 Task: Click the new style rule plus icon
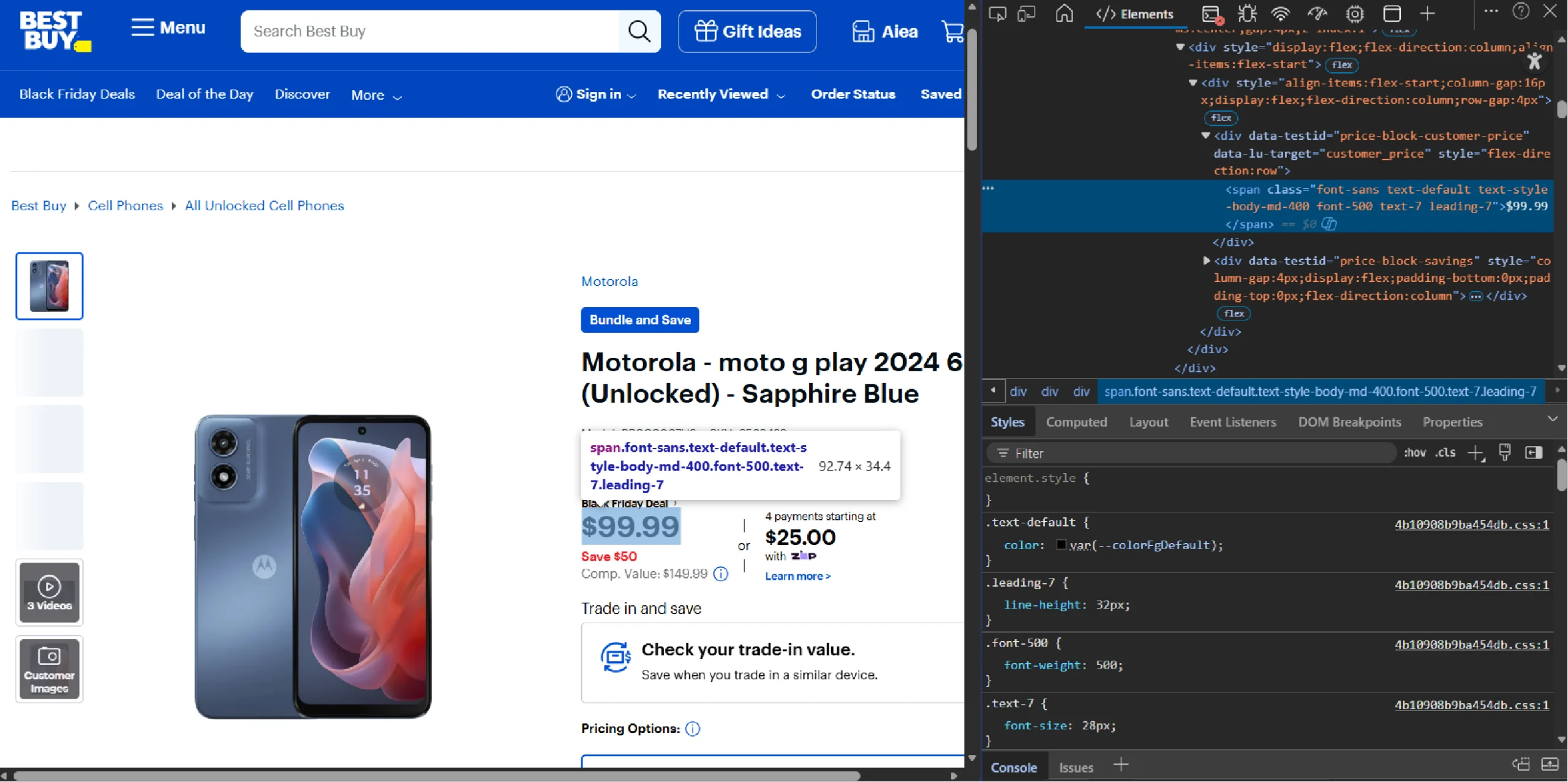click(x=1475, y=453)
